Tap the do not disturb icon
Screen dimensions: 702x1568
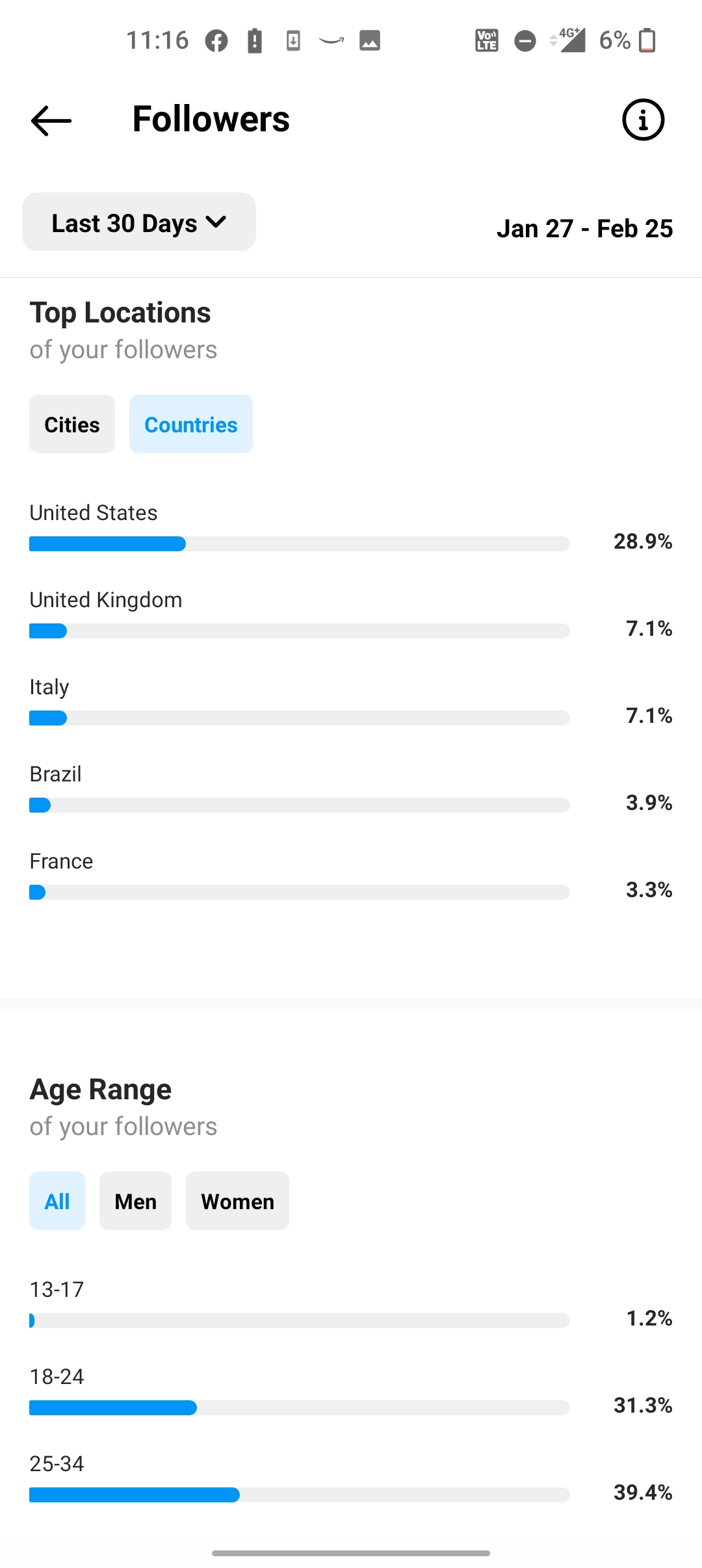(x=525, y=41)
